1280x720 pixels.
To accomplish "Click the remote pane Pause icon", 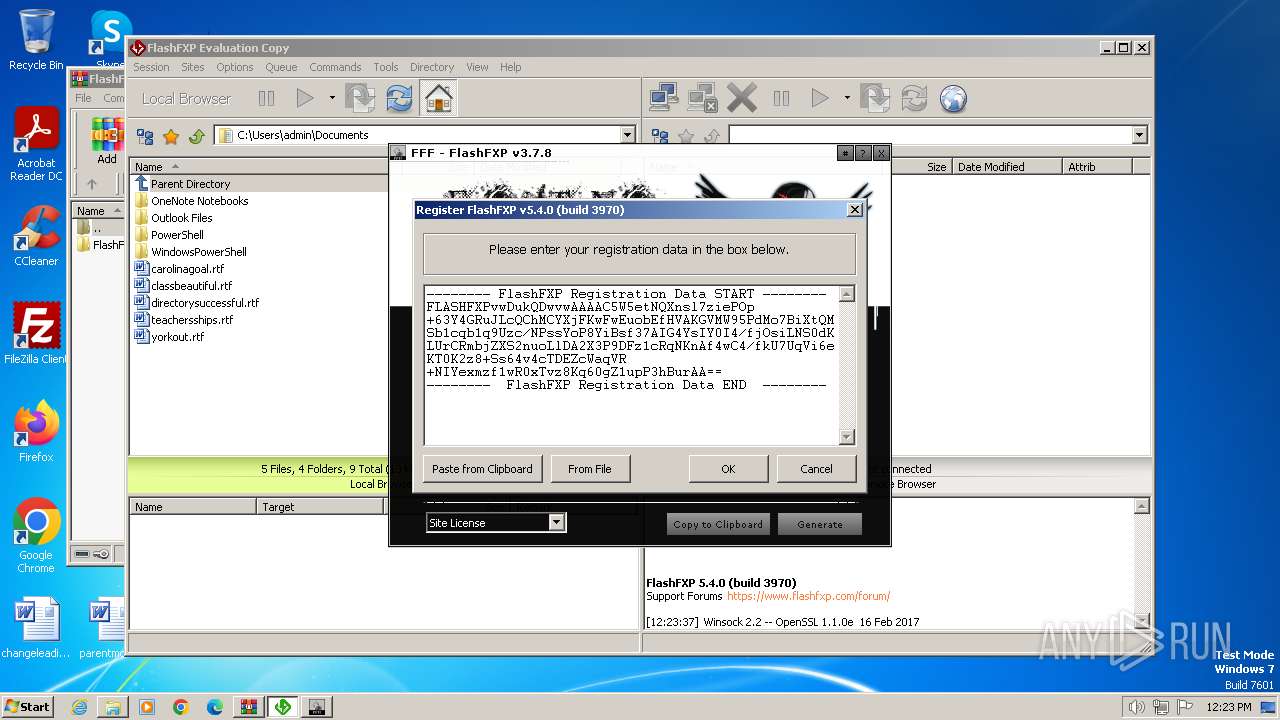I will point(782,98).
